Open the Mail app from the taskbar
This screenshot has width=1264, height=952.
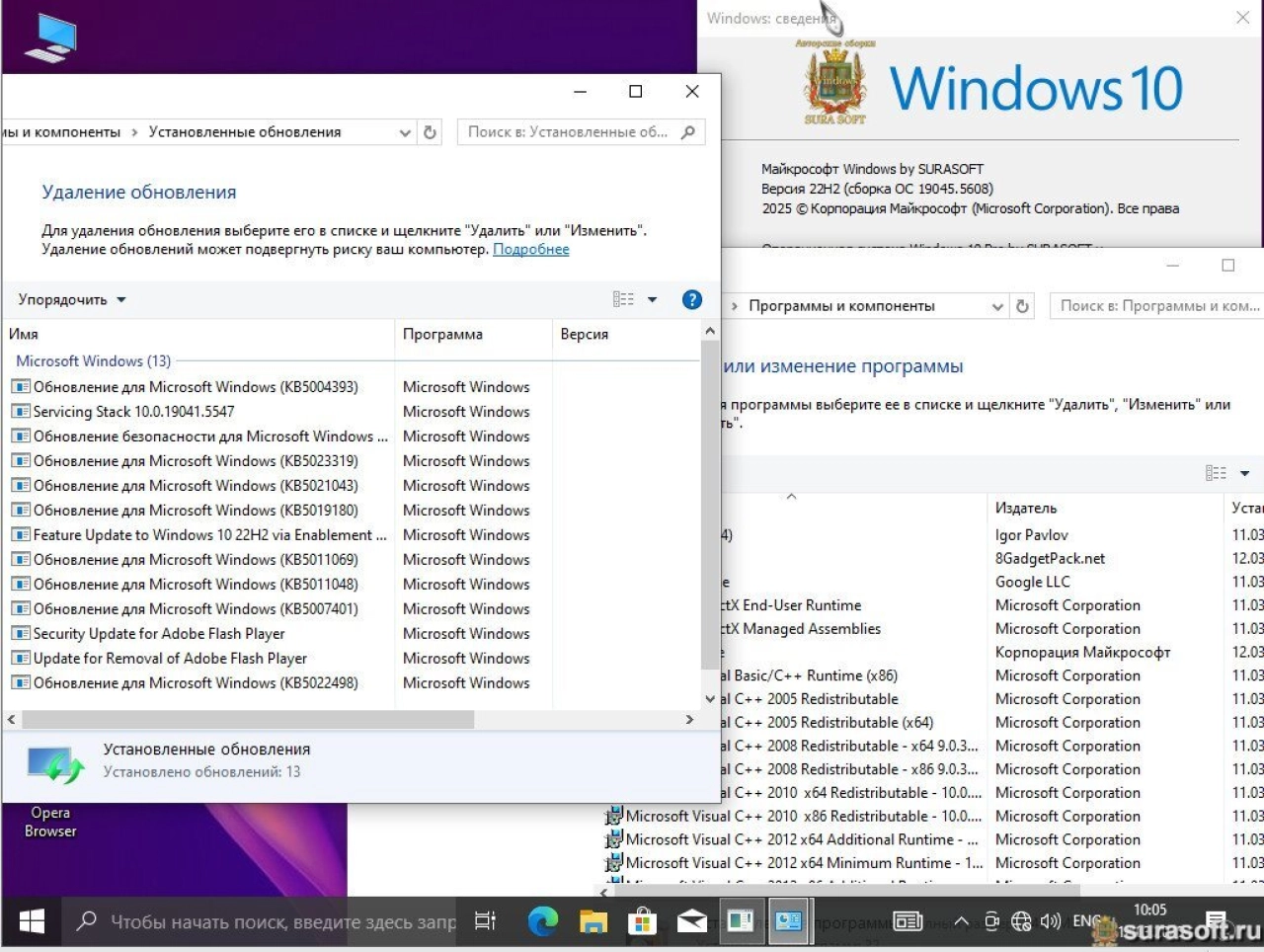point(692,922)
